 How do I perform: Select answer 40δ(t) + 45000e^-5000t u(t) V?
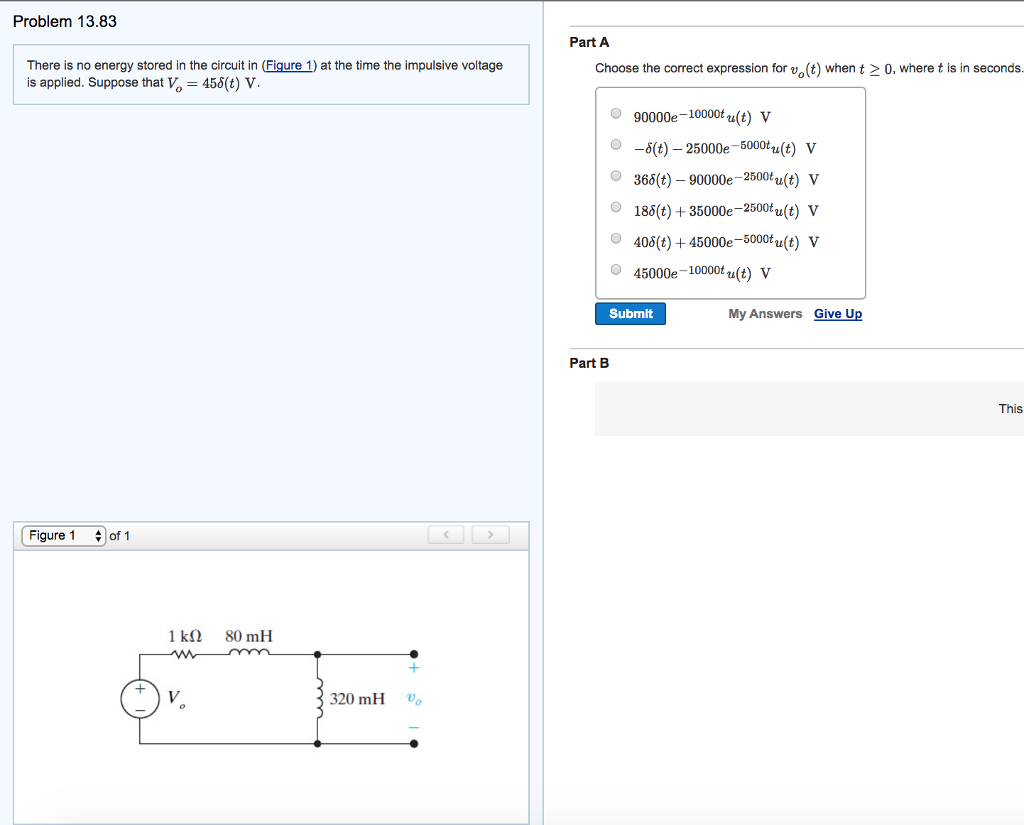click(x=616, y=237)
